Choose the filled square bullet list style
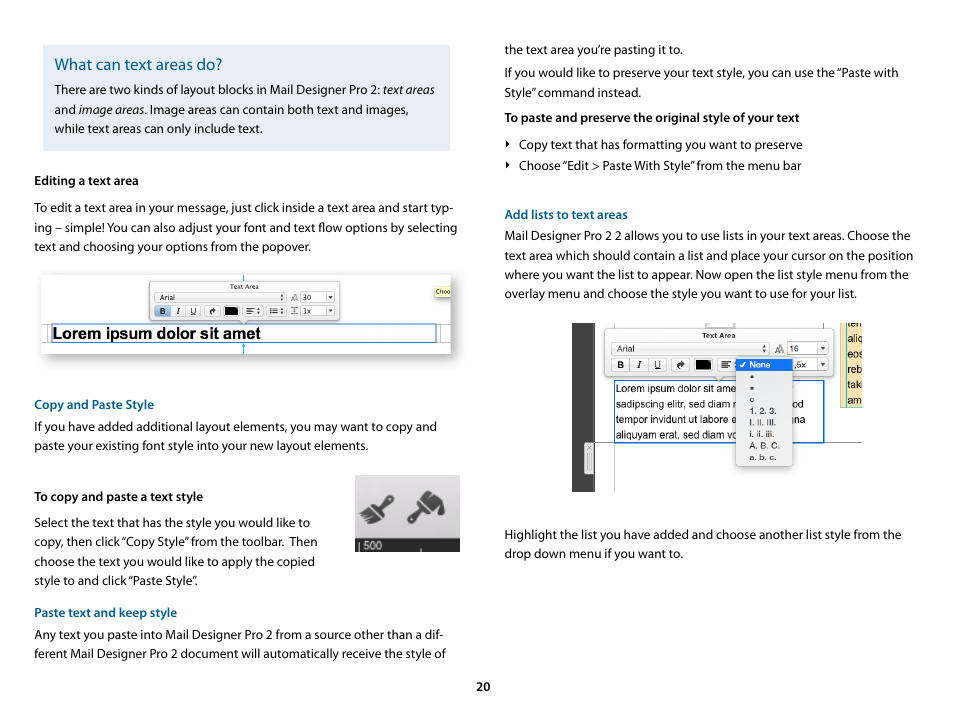 pyautogui.click(x=764, y=388)
